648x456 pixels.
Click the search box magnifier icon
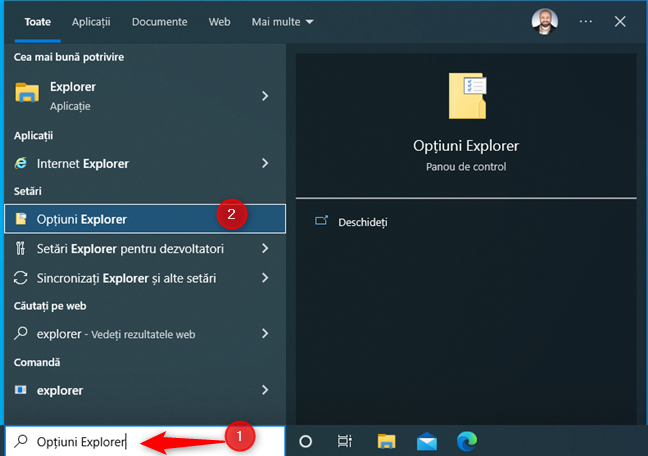(x=21, y=441)
